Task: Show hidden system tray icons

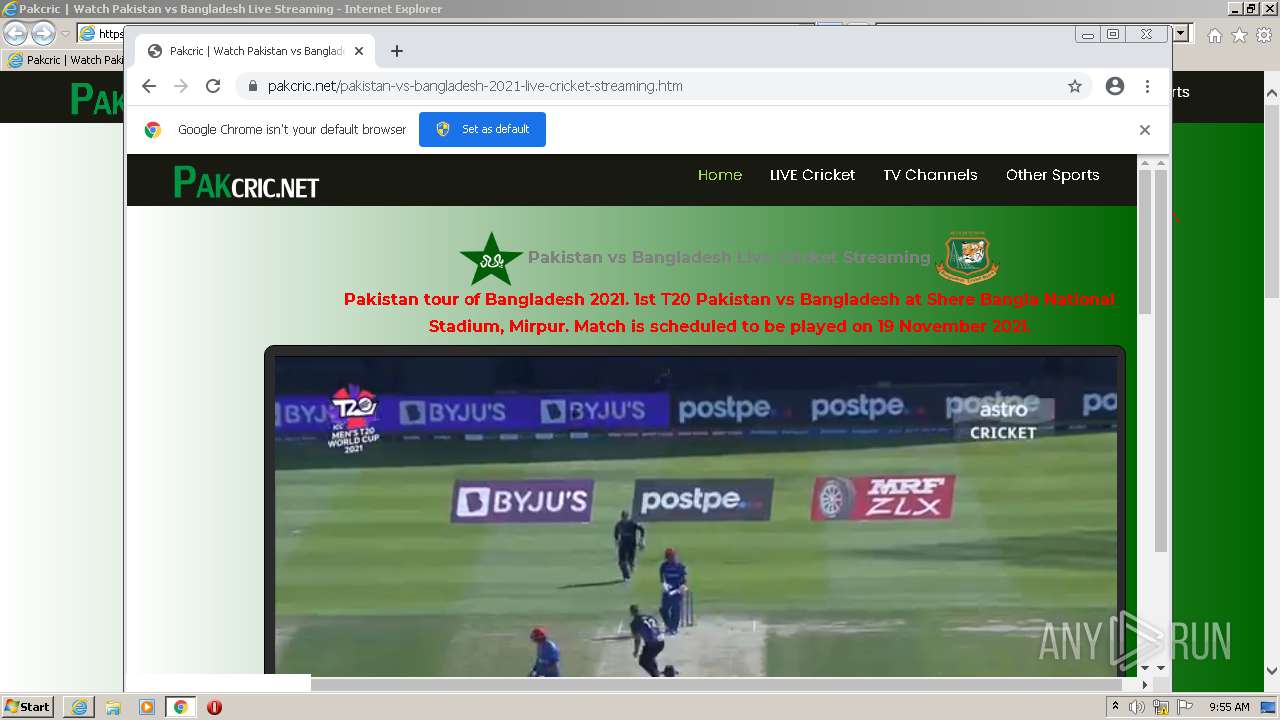Action: coord(1115,707)
